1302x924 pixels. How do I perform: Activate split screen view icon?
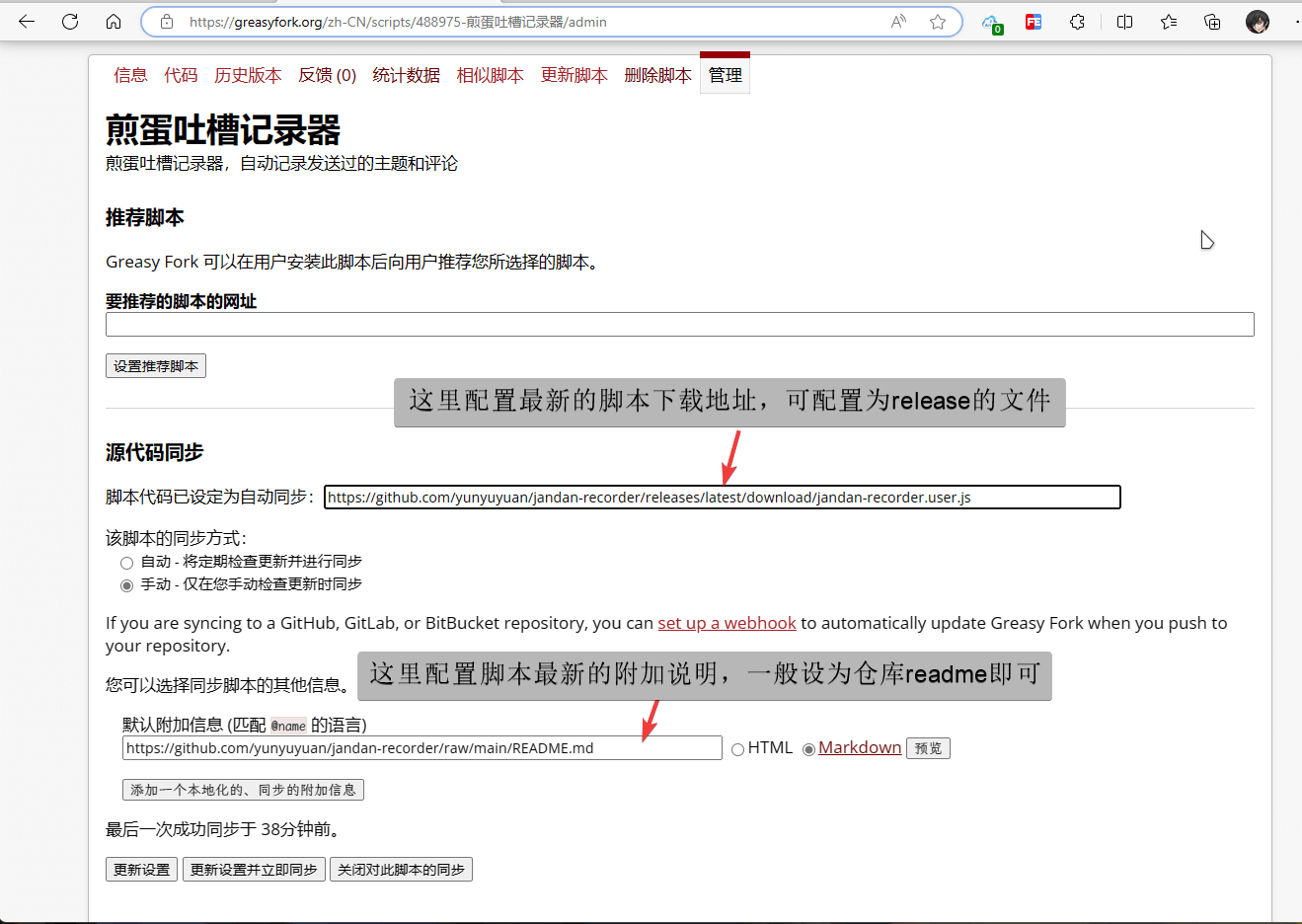(x=1124, y=22)
